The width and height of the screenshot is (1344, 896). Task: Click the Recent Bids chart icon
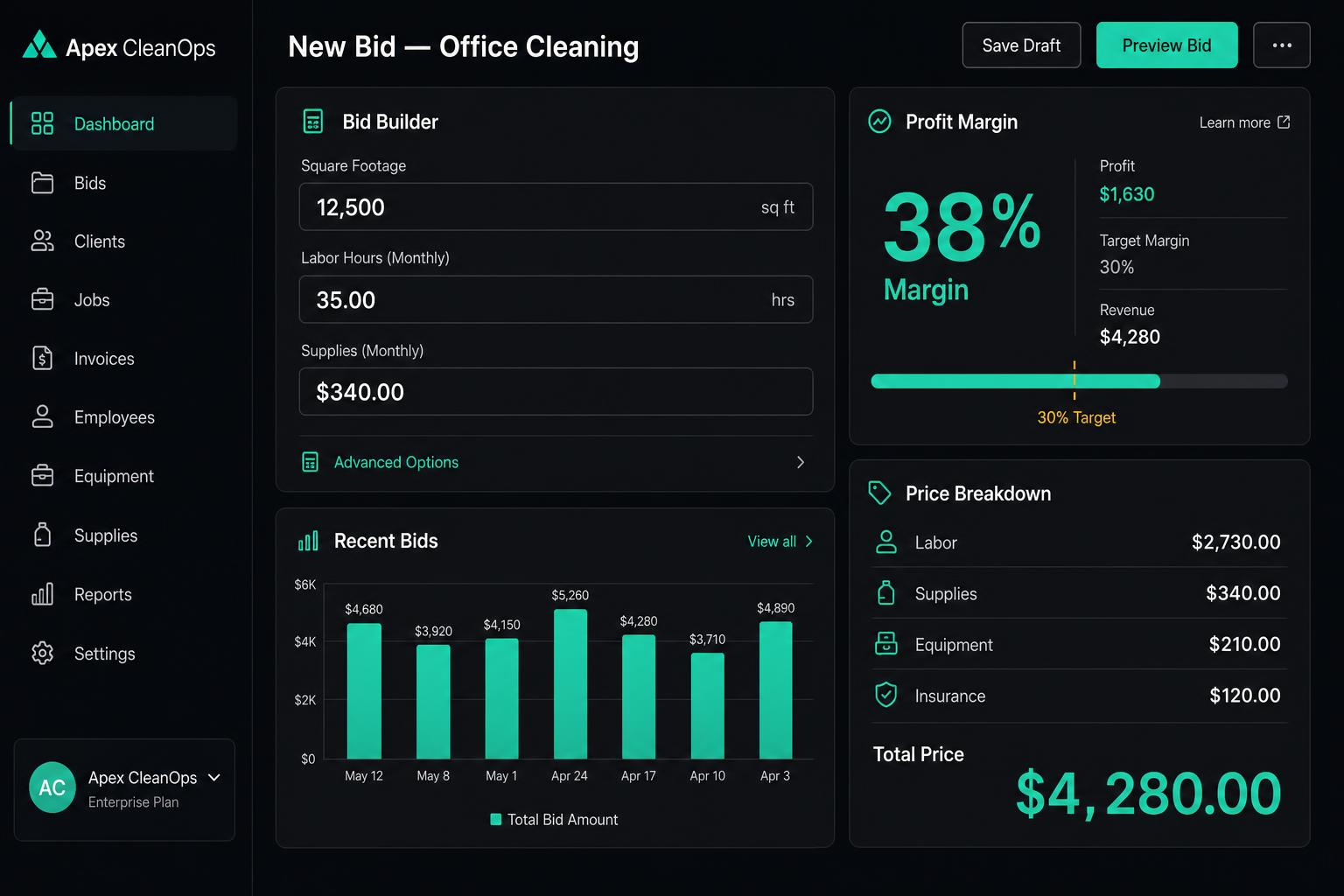click(x=308, y=541)
